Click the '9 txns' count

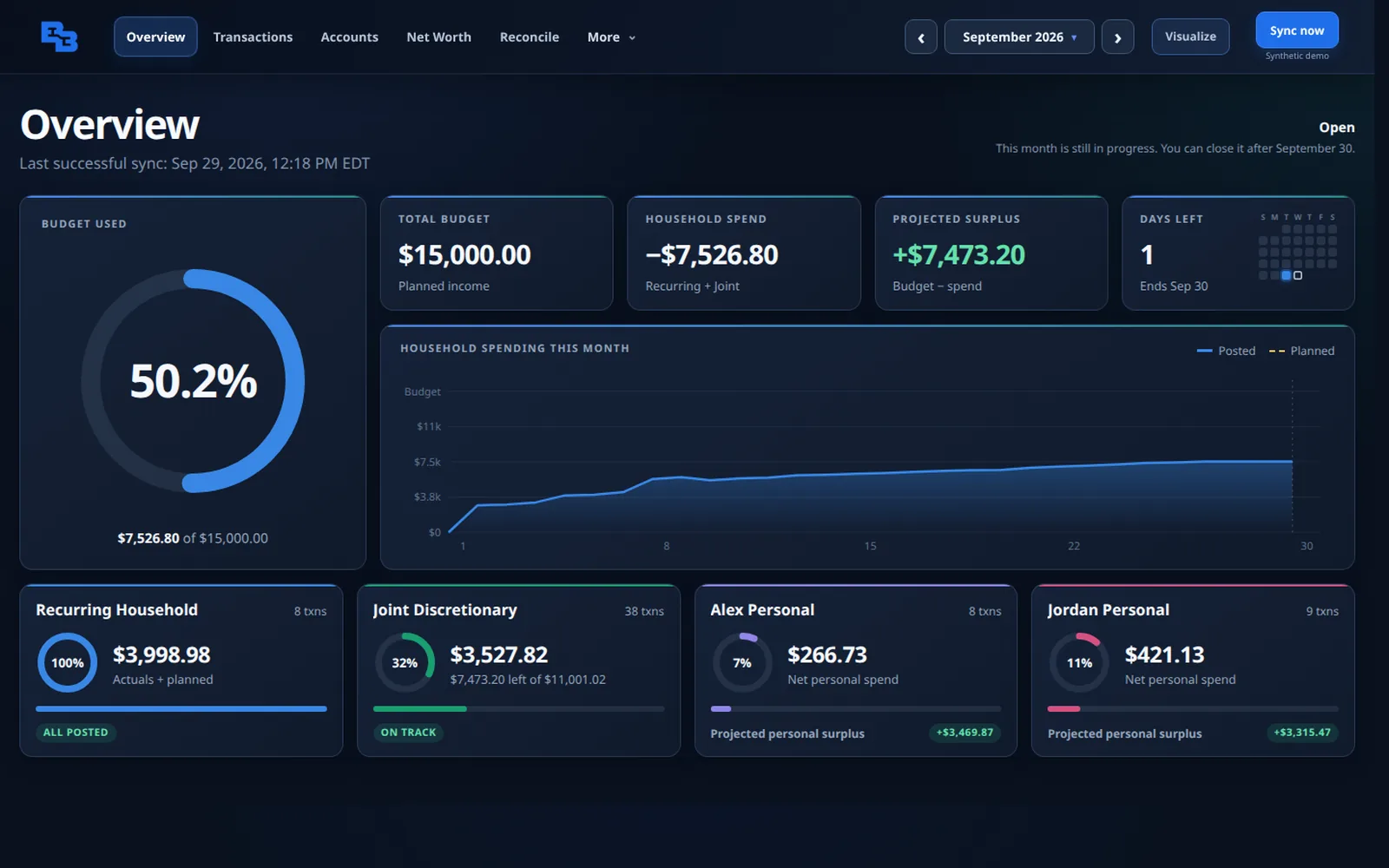(1322, 611)
